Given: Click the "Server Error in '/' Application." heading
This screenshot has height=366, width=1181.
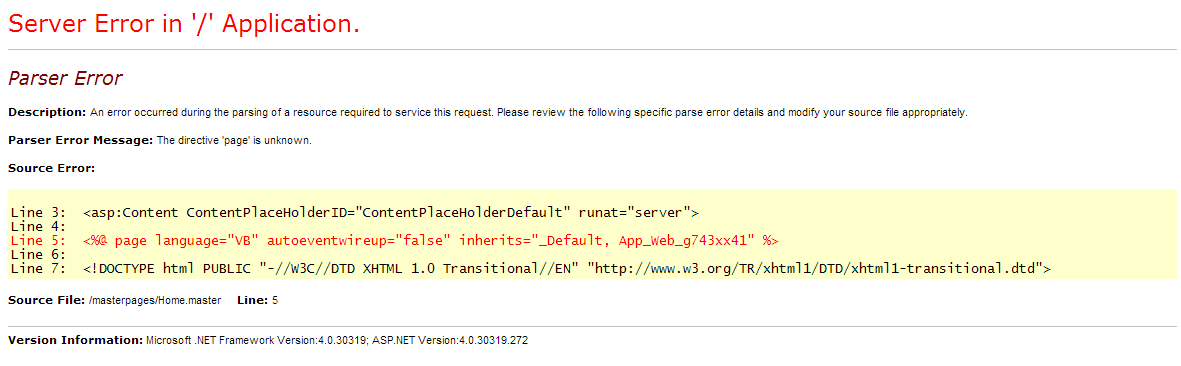Looking at the screenshot, I should coord(184,24).
